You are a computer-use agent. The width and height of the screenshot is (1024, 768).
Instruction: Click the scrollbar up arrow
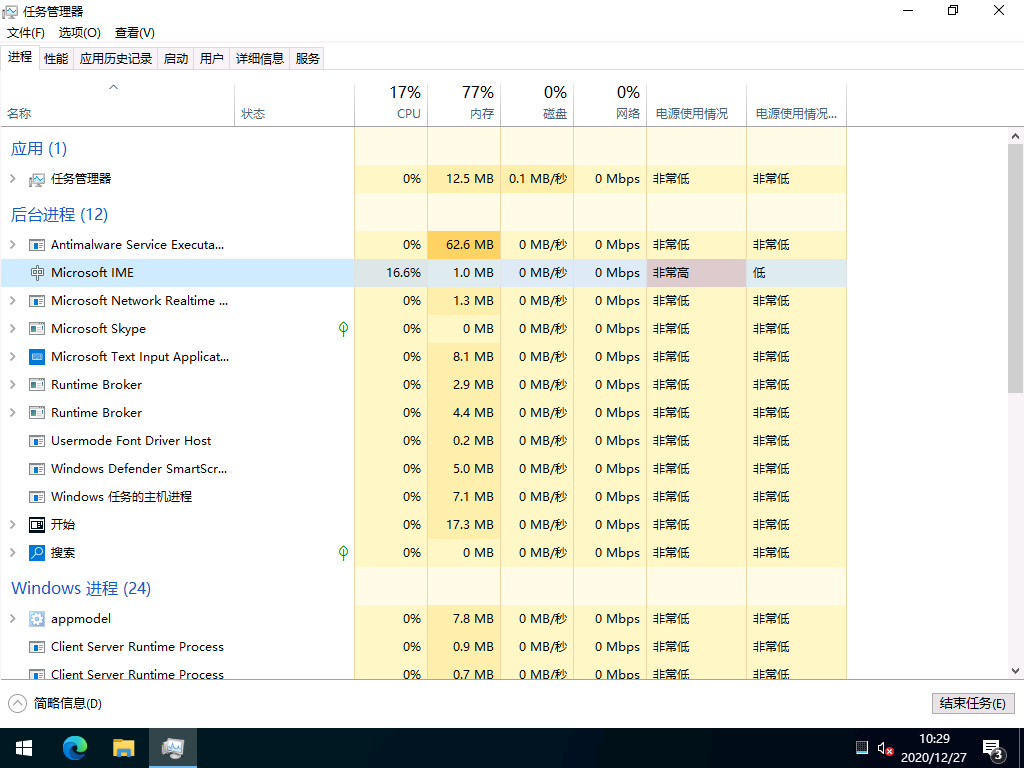pos(1015,136)
